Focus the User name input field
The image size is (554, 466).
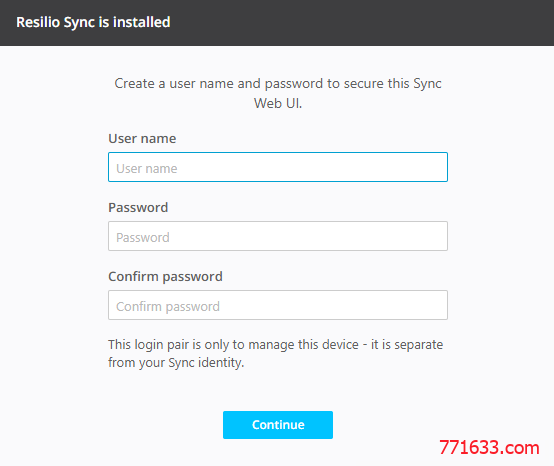278,167
